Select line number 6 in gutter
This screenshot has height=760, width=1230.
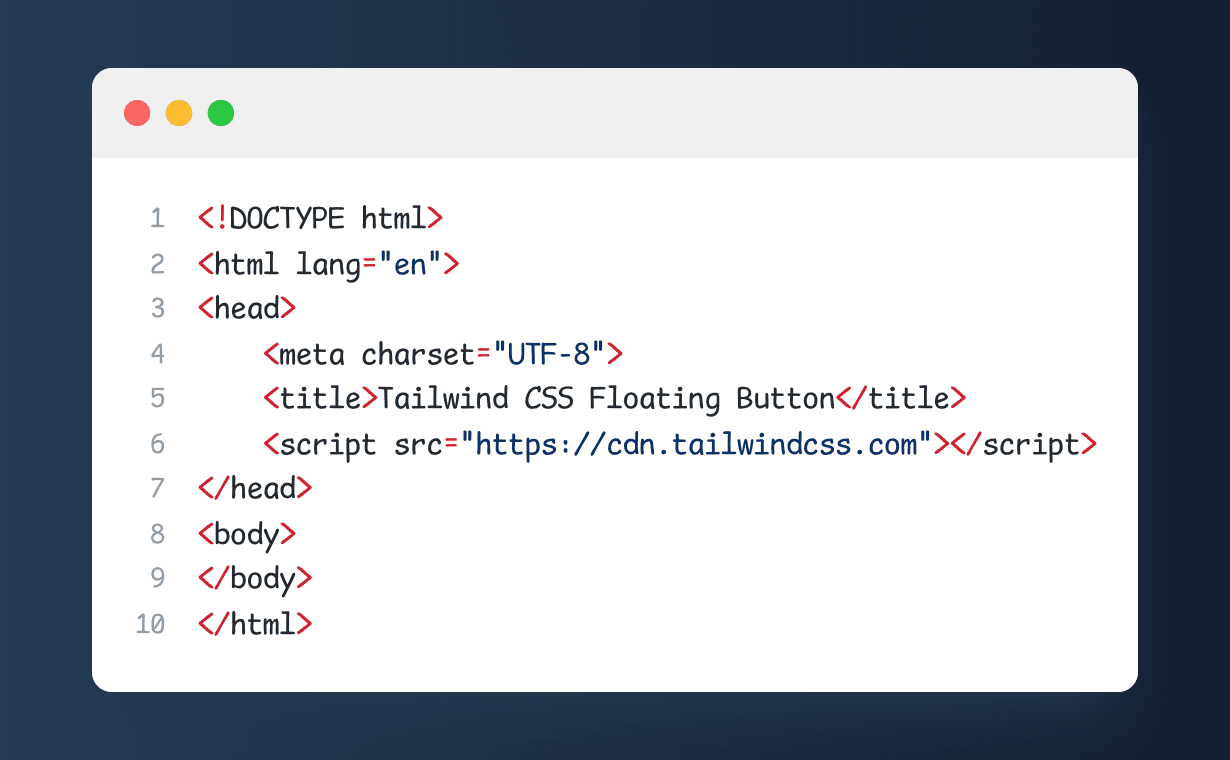tap(157, 443)
